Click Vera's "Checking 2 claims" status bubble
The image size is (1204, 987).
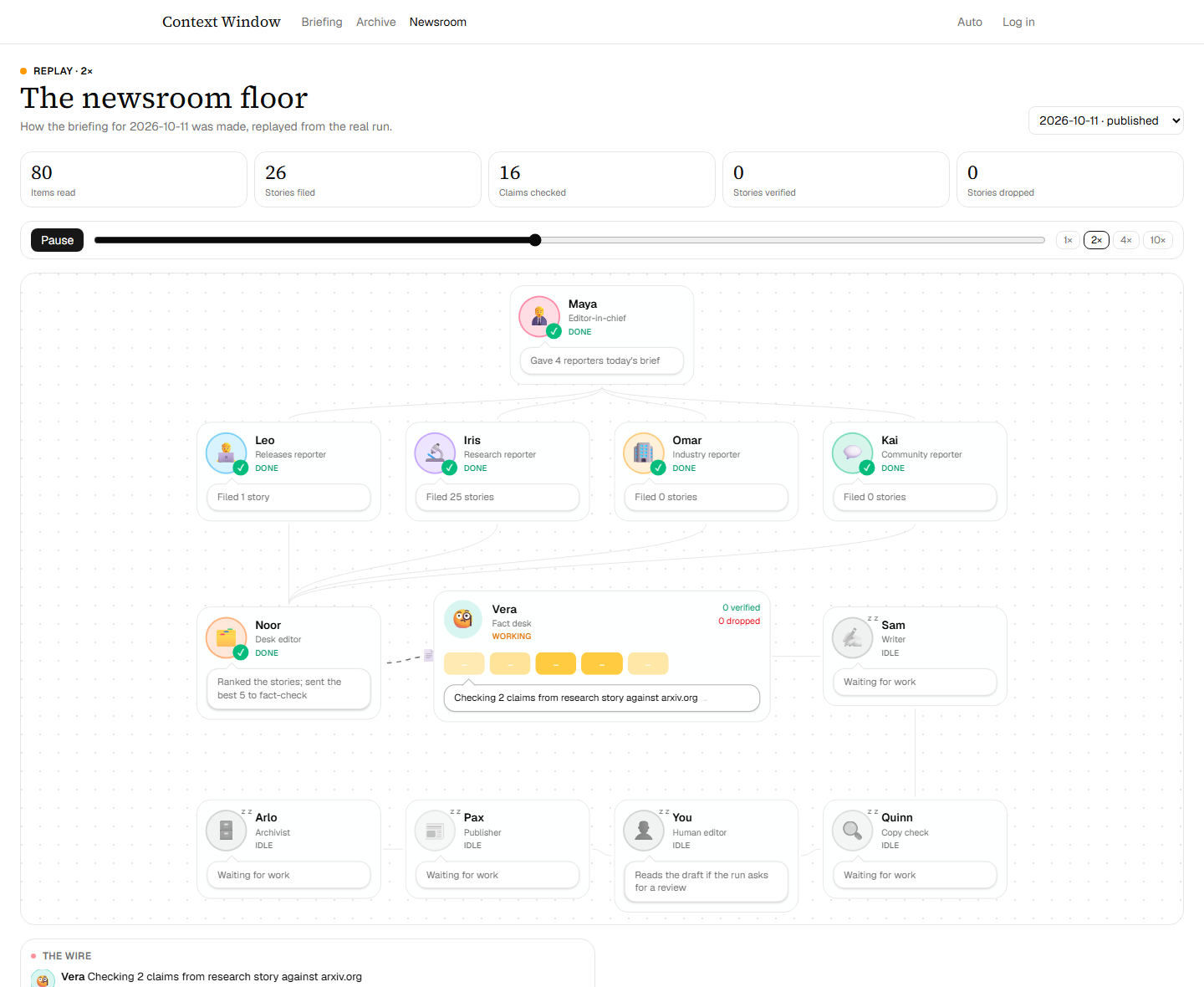tap(602, 698)
